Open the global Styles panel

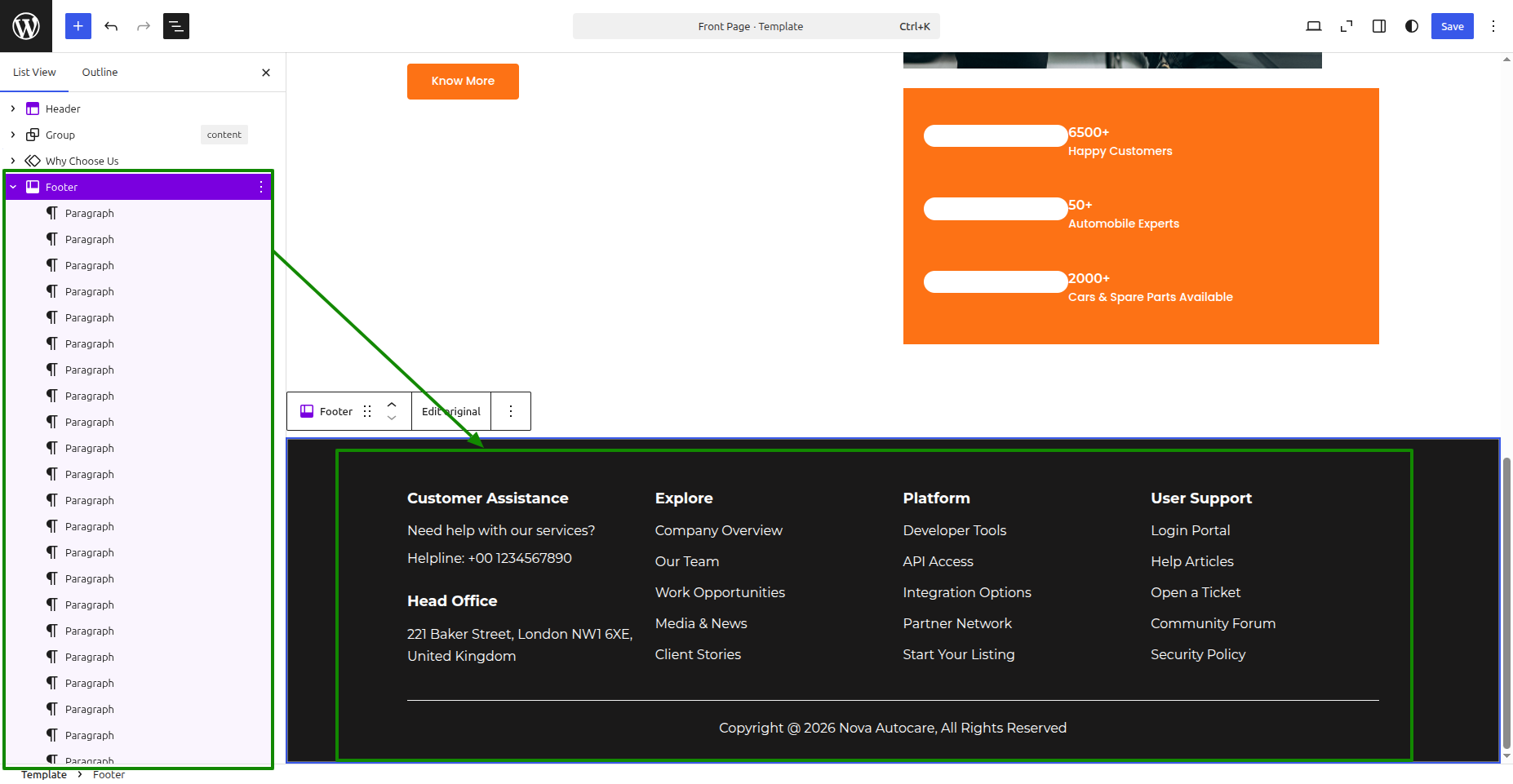(1412, 26)
